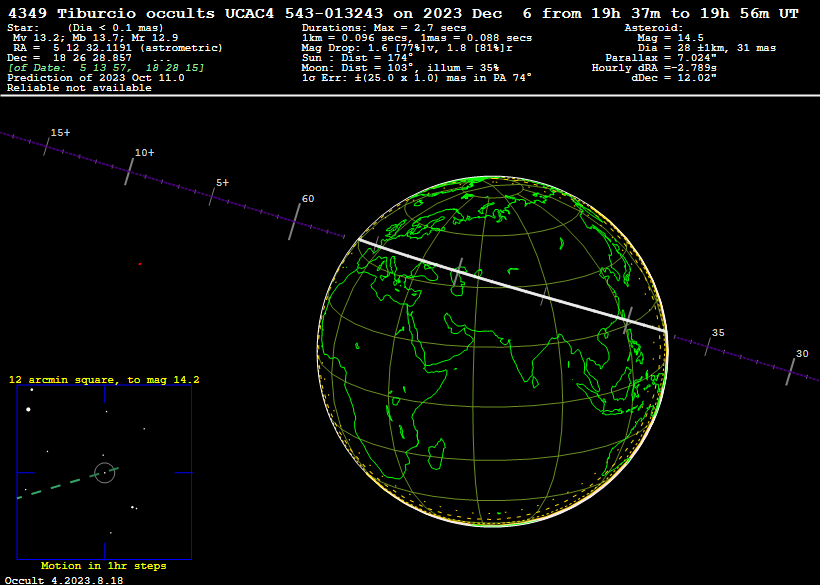Click 'Sun : Dist = 174°' text
Image resolution: width=820 pixels, height=585 pixels.
(358, 58)
